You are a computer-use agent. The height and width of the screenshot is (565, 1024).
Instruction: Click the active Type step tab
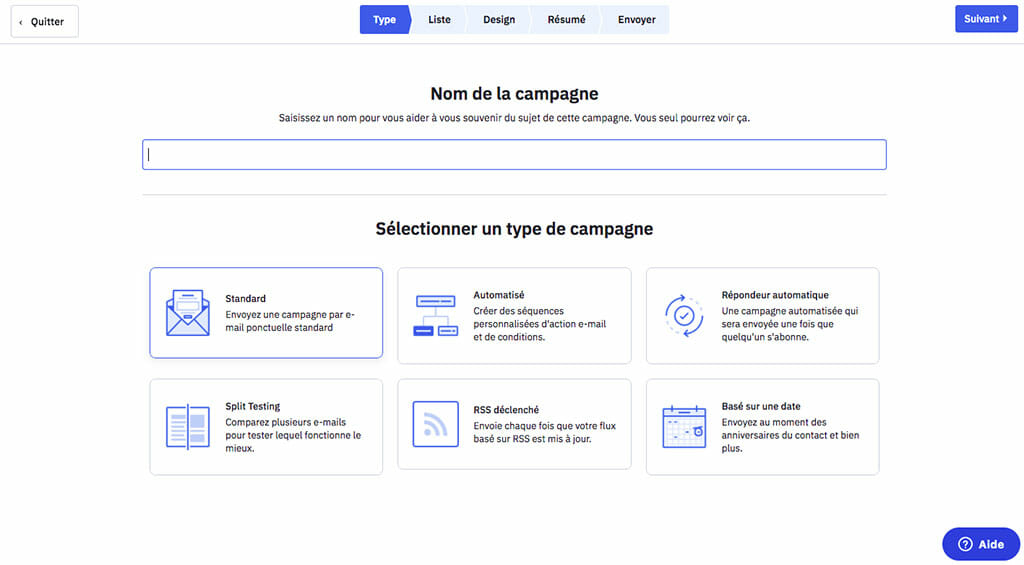[385, 20]
